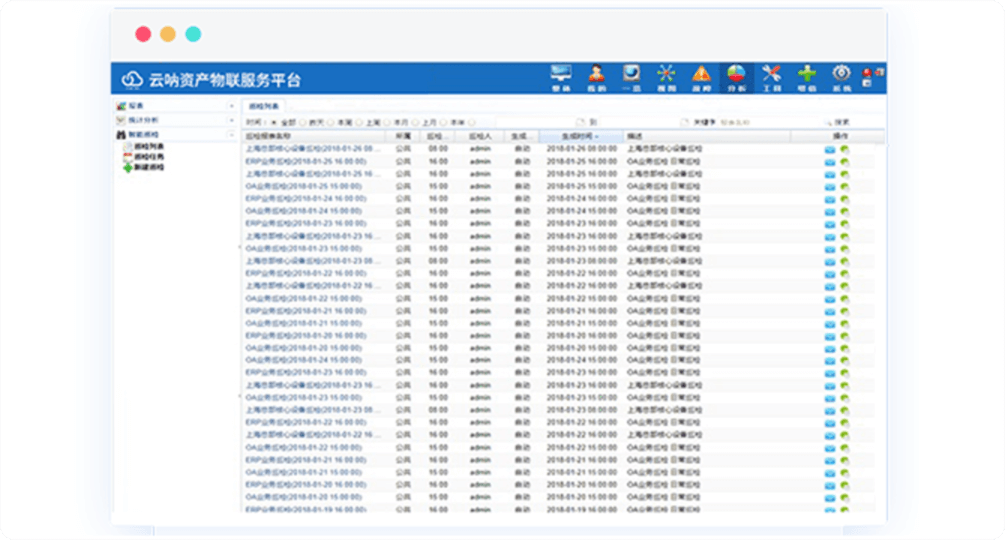The image size is (1005, 540).
Task: Click green action icon for OA 2018-01-25 15:00:00 row
Action: click(x=845, y=187)
